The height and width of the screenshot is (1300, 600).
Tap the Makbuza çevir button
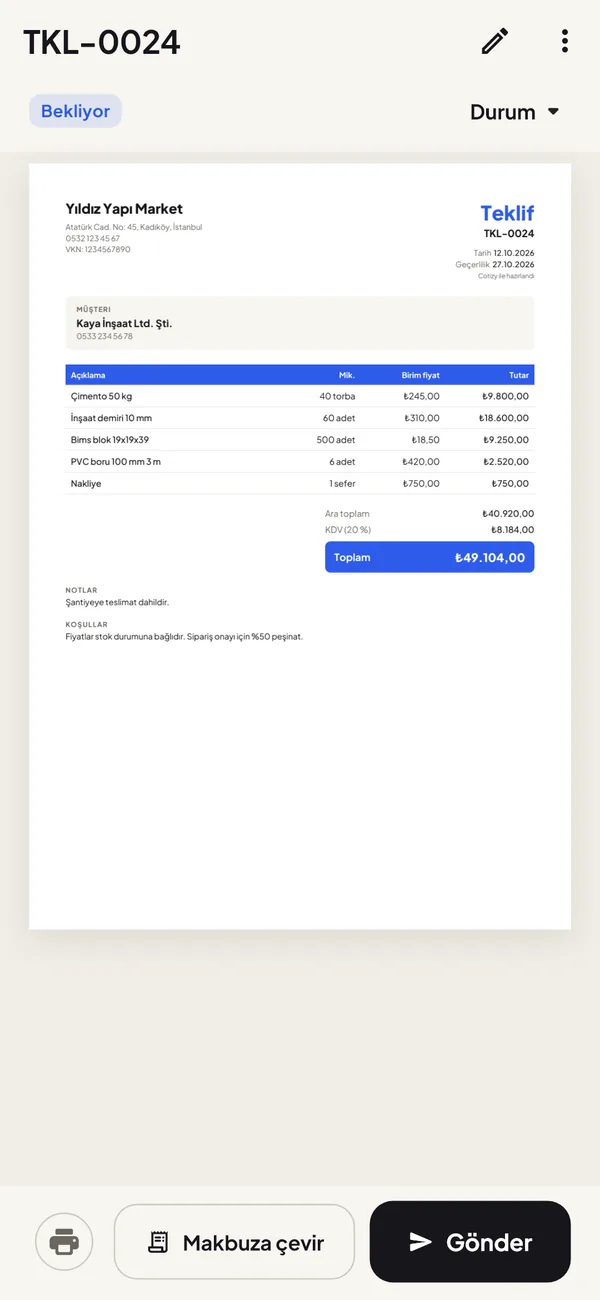click(235, 1242)
